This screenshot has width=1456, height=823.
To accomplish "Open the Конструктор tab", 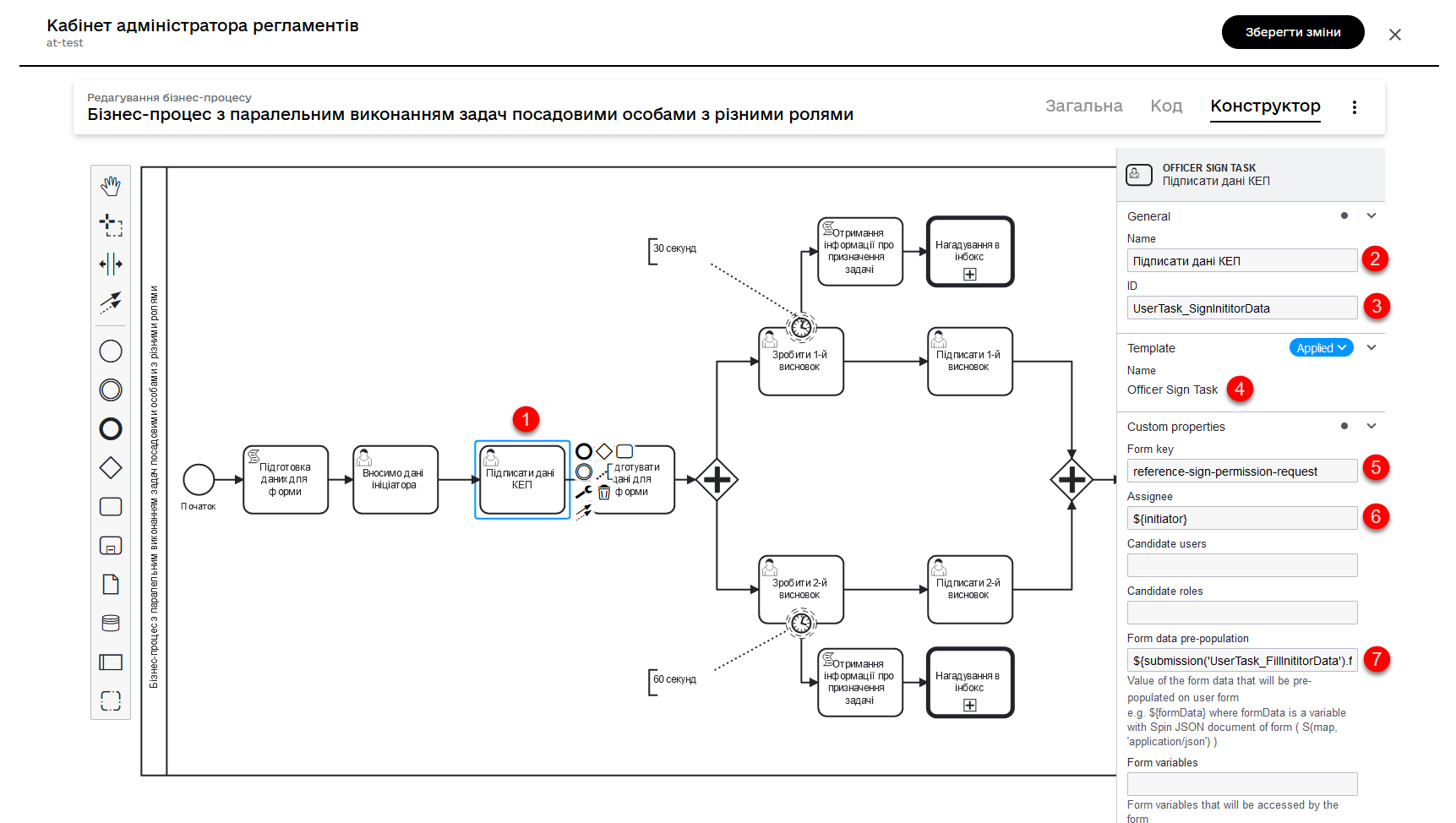I will 1265,106.
